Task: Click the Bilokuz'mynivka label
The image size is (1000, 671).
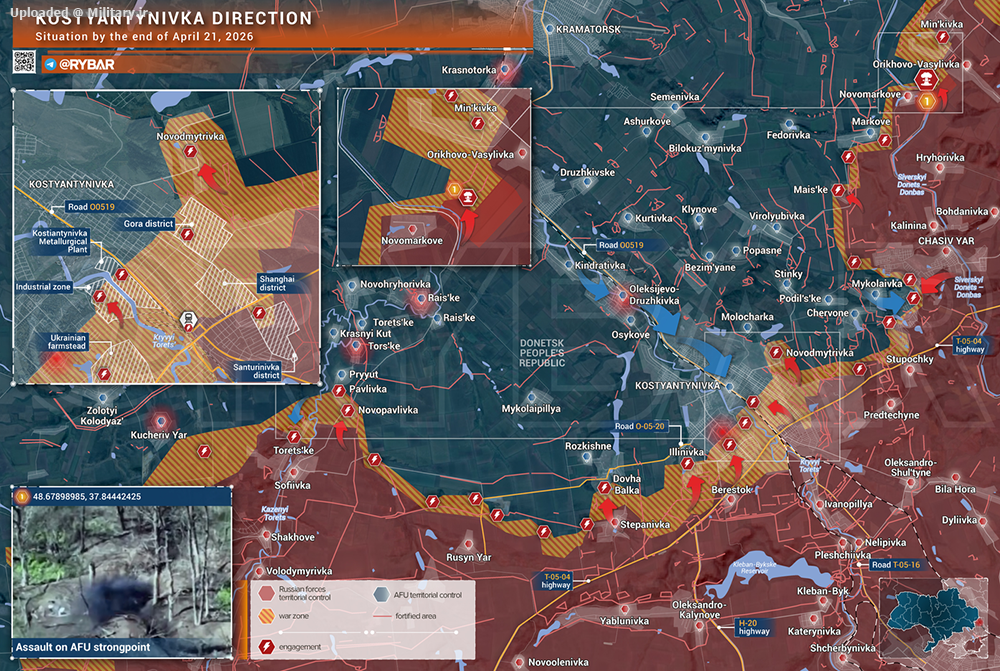Action: (x=705, y=148)
